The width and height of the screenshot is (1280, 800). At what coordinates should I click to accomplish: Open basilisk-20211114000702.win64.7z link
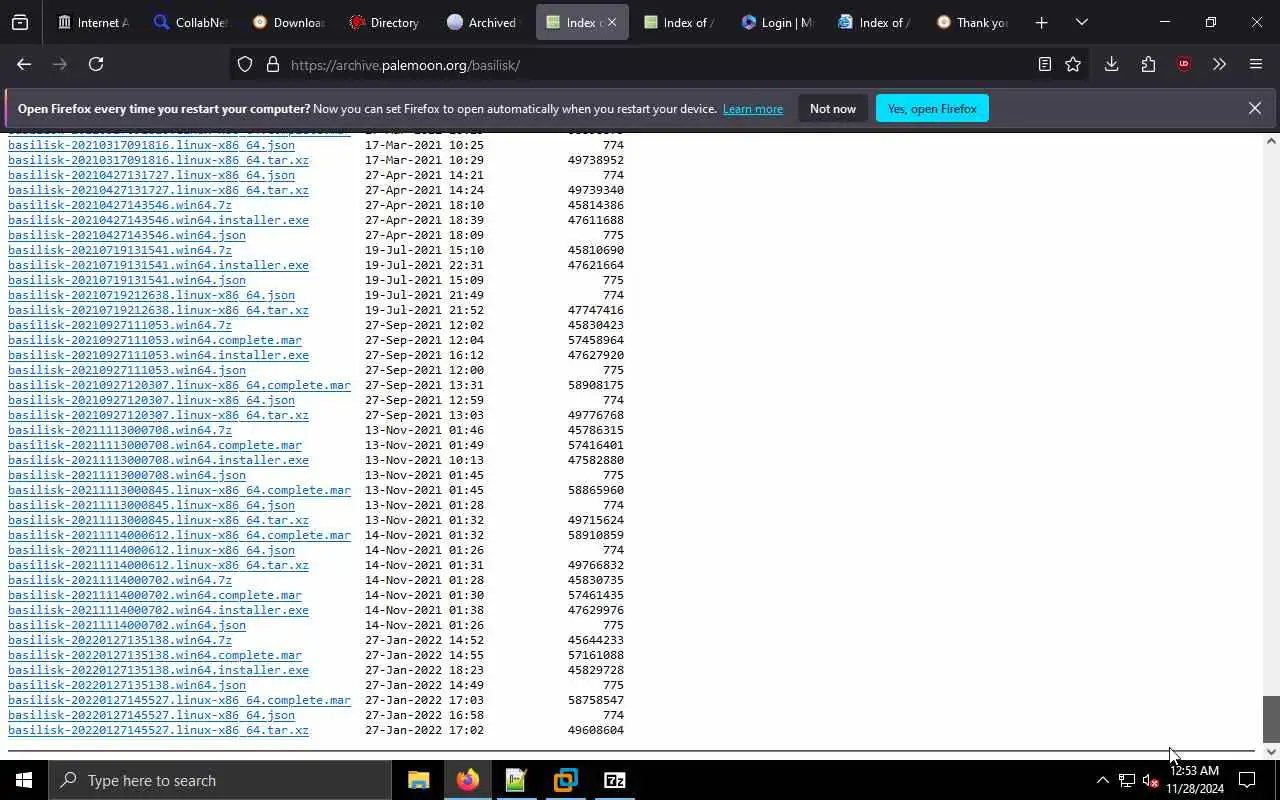(x=120, y=580)
